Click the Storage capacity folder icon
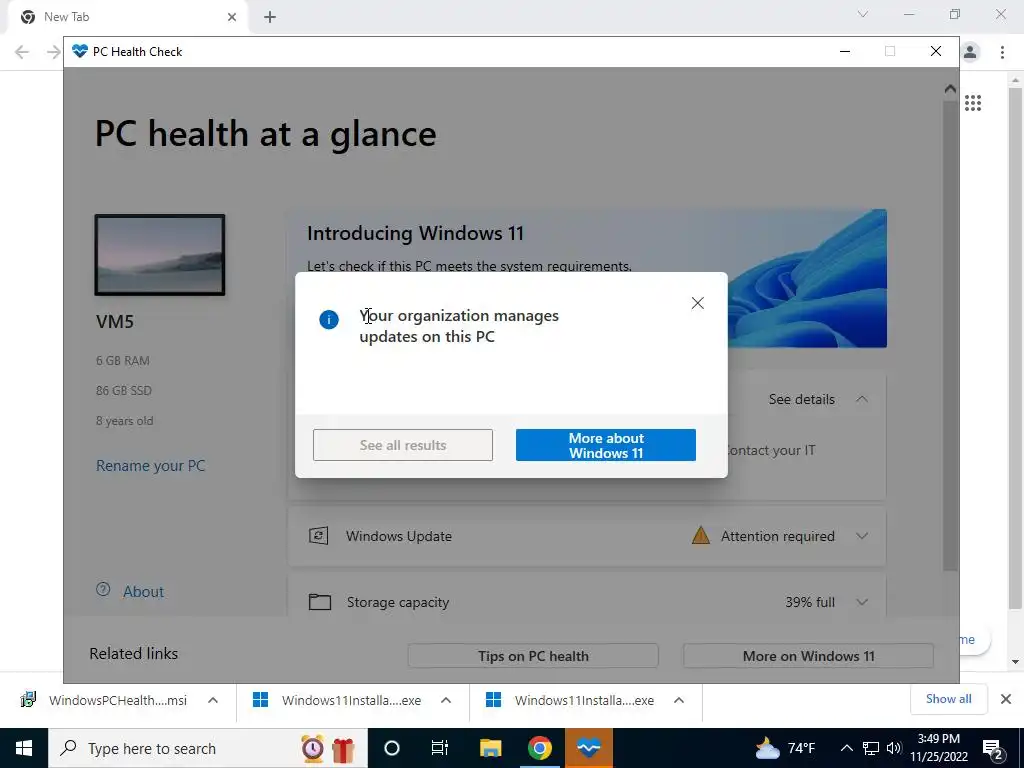Viewport: 1024px width, 768px height. (319, 601)
